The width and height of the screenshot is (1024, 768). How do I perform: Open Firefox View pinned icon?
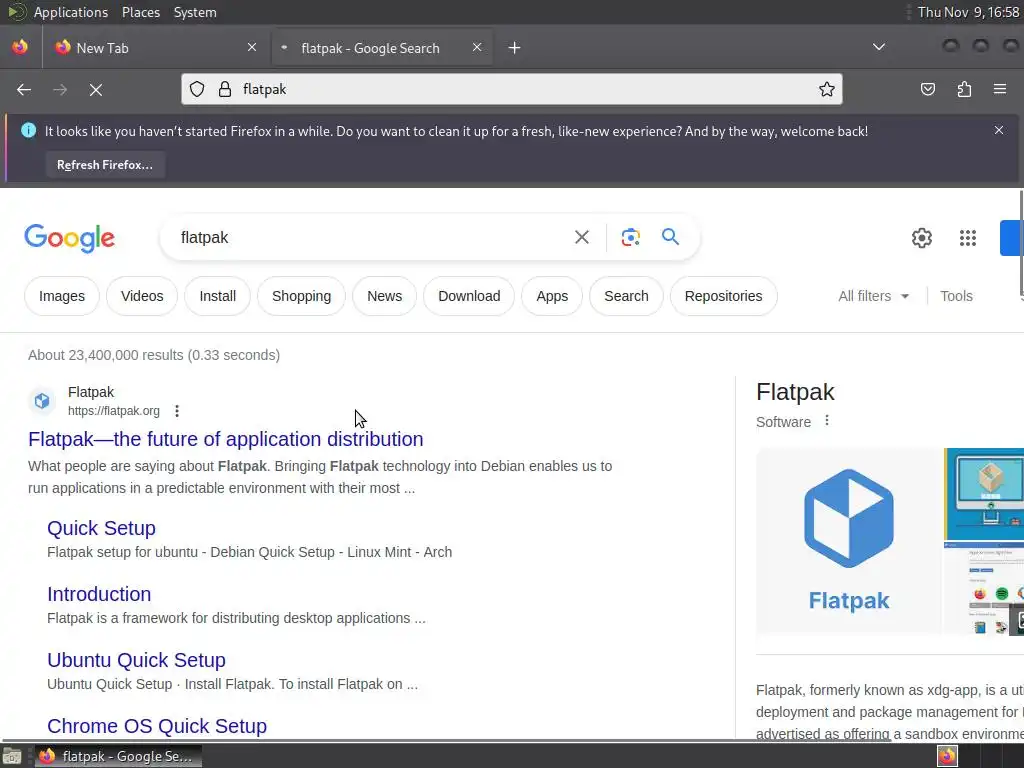(x=20, y=47)
